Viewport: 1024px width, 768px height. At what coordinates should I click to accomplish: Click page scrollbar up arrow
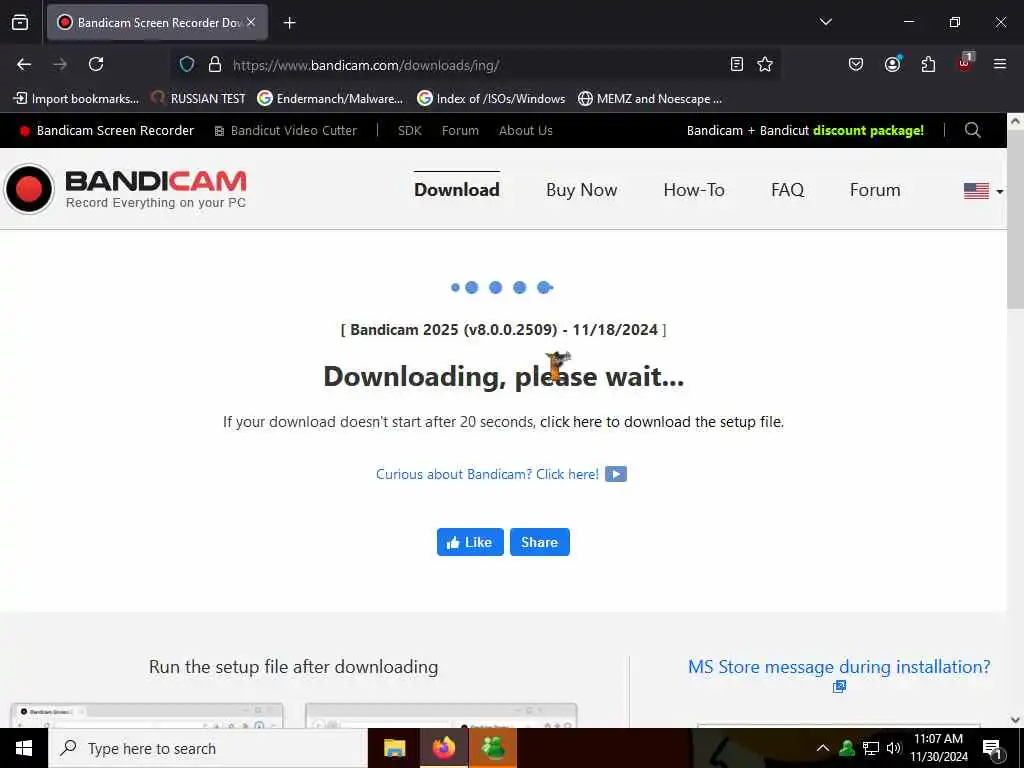(x=1015, y=121)
